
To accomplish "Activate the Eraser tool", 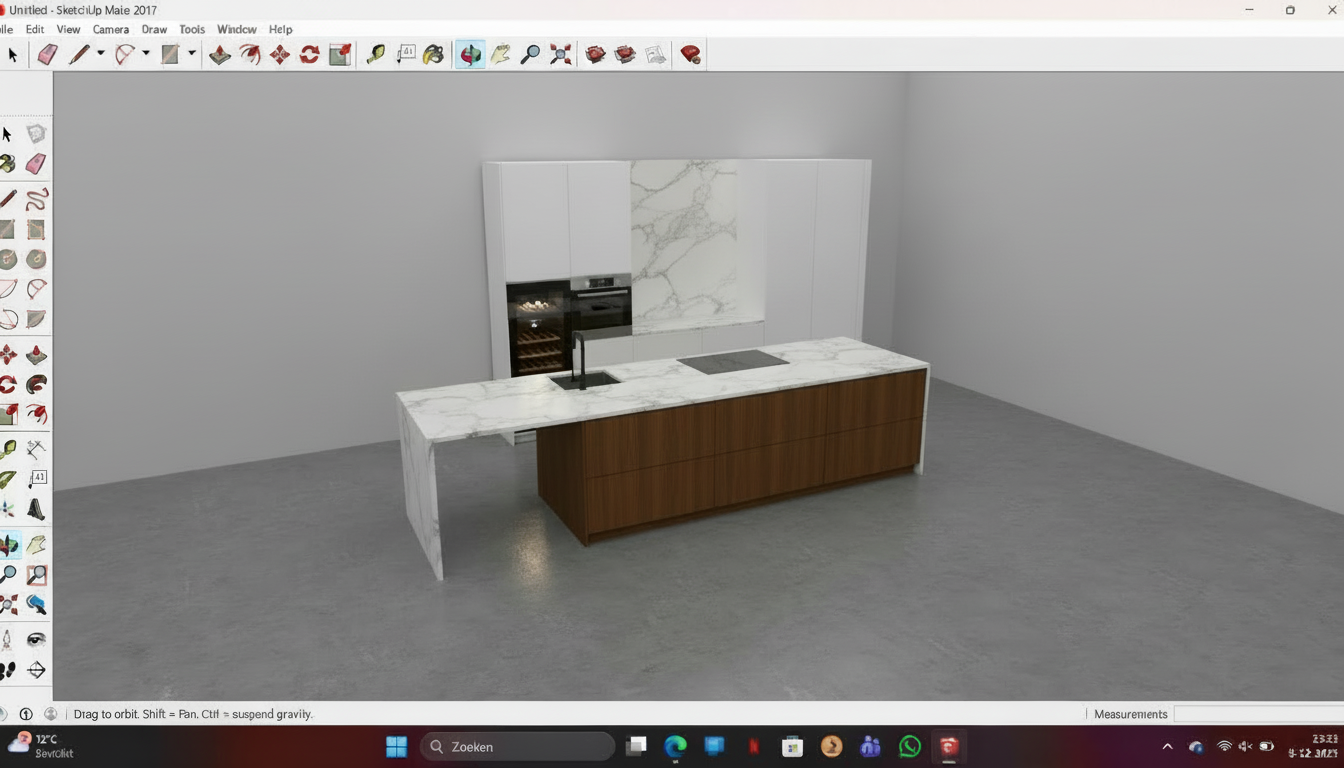I will tap(47, 55).
